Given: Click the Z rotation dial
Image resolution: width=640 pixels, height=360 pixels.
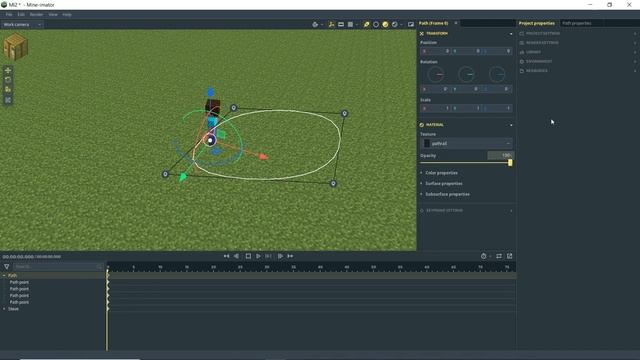Looking at the screenshot, I should coord(497,75).
